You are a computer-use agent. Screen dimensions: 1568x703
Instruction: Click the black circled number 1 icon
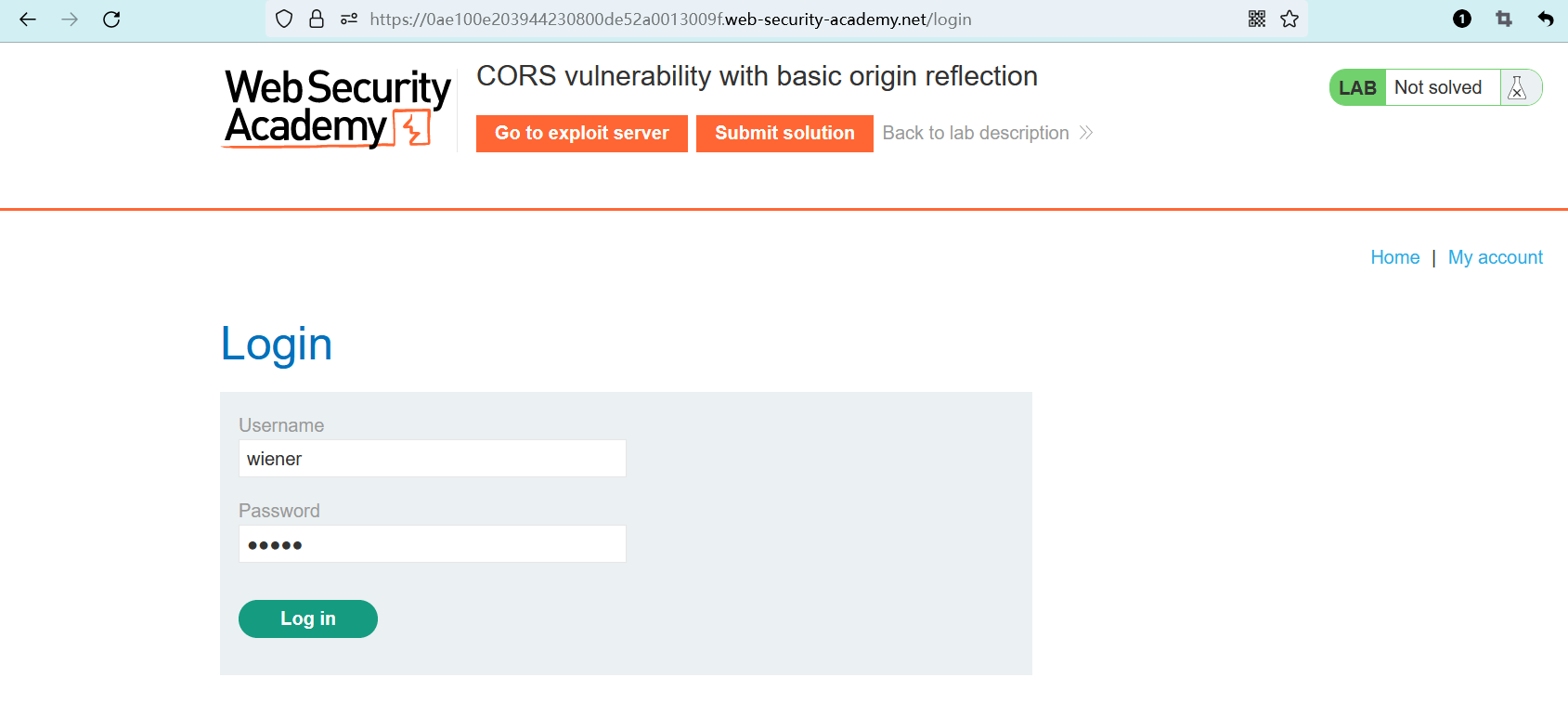tap(1462, 20)
